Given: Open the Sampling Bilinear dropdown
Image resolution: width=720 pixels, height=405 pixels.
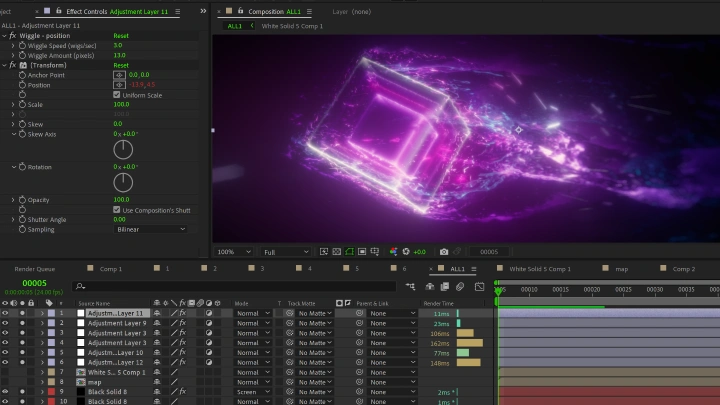Looking at the screenshot, I should point(150,229).
